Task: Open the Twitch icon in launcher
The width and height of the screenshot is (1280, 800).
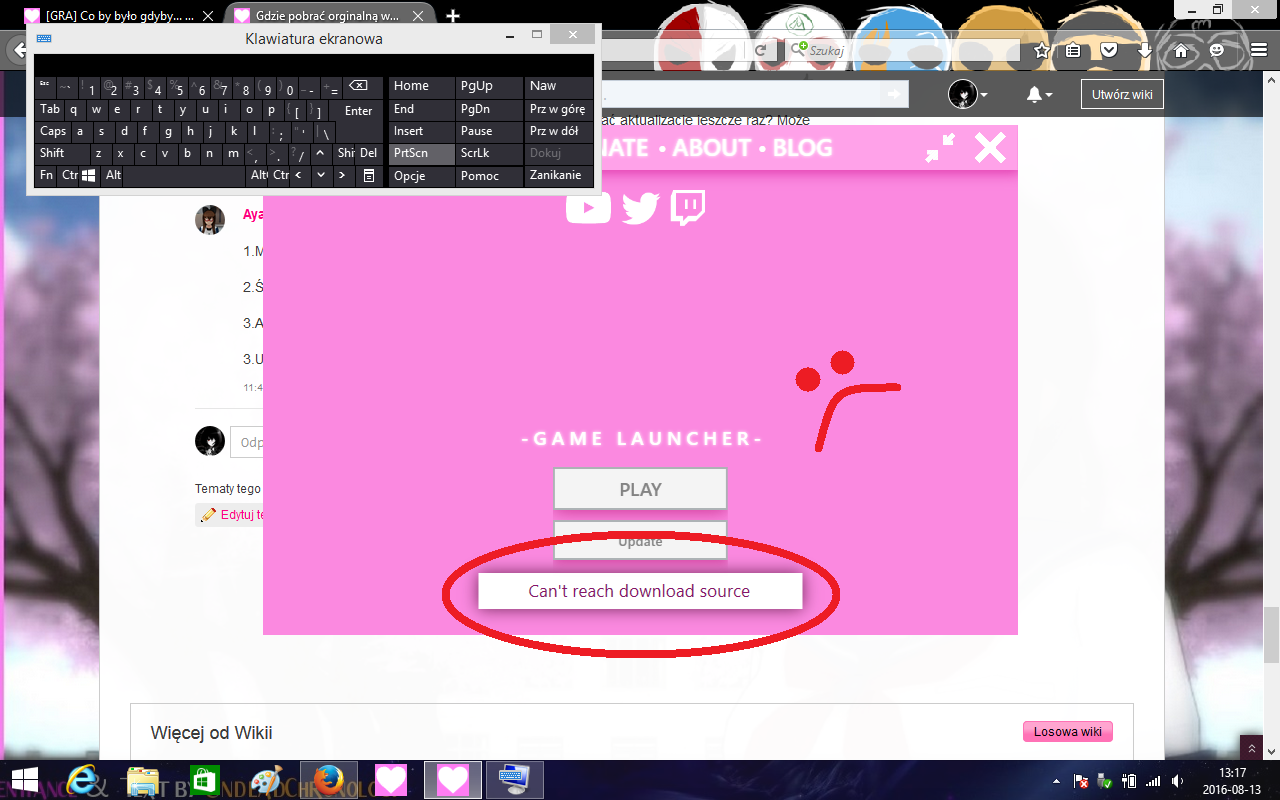Action: click(x=688, y=207)
